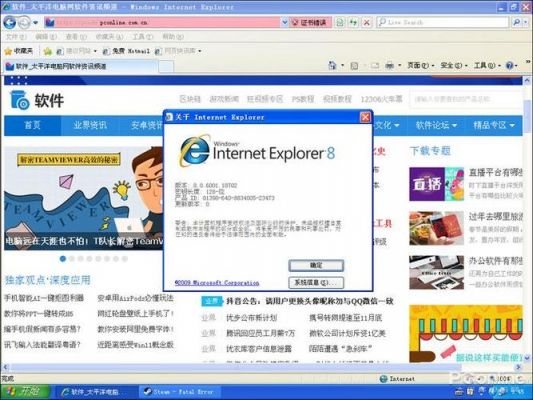Open the 收藏夹 menu in the menu bar
This screenshot has width=533, height=400.
pos(109,37)
